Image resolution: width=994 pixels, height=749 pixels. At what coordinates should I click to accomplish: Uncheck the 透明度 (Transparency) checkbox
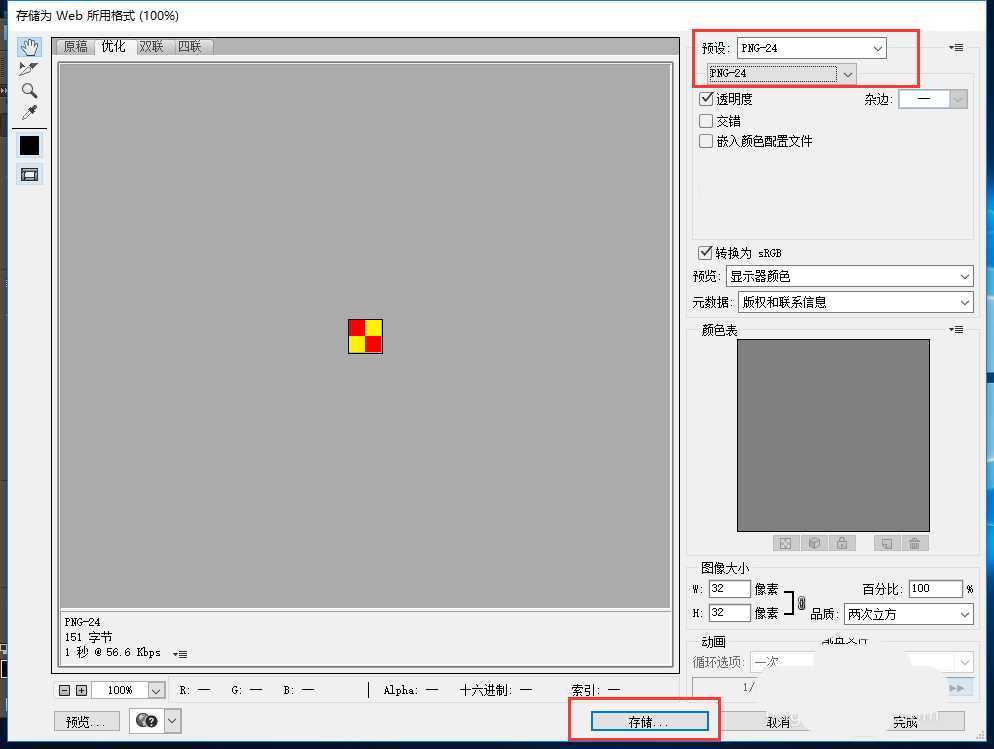tap(706, 99)
